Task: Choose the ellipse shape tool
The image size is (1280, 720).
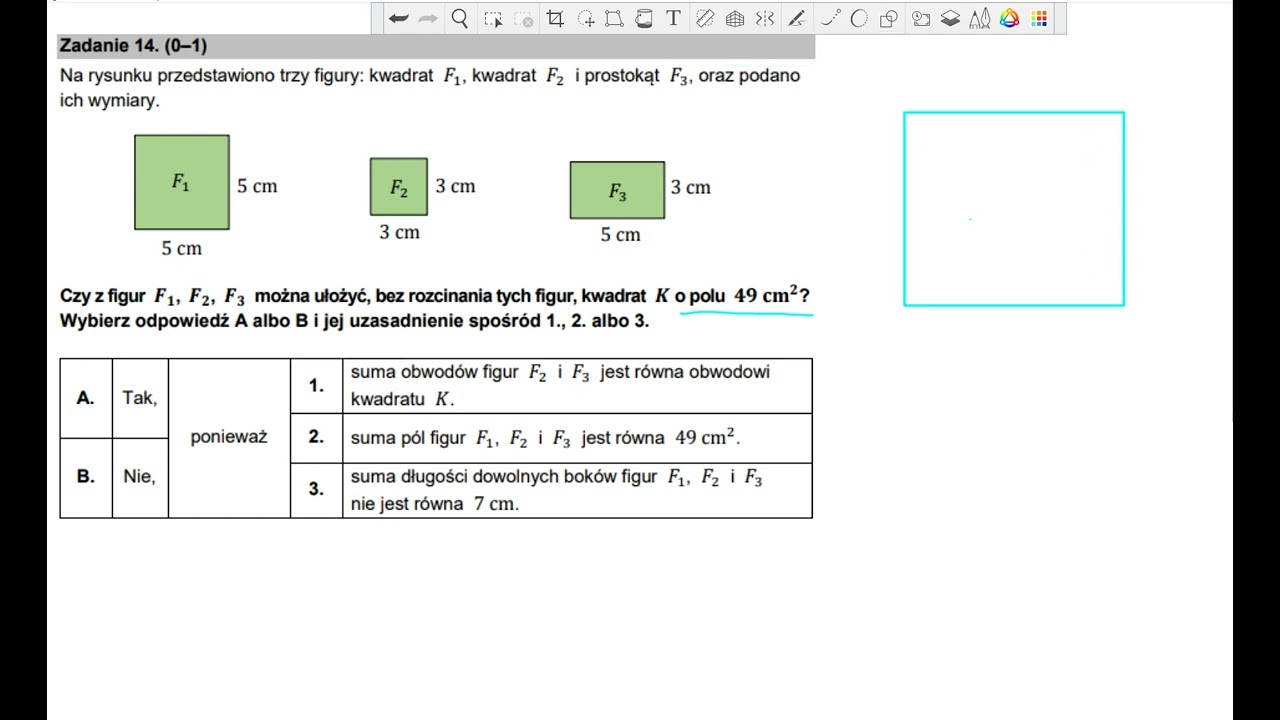Action: tap(859, 18)
